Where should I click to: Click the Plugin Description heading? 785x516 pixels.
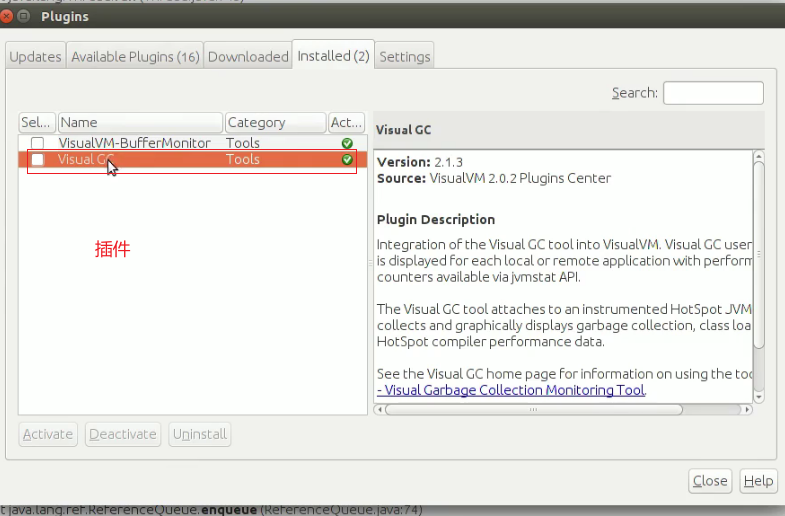point(436,220)
